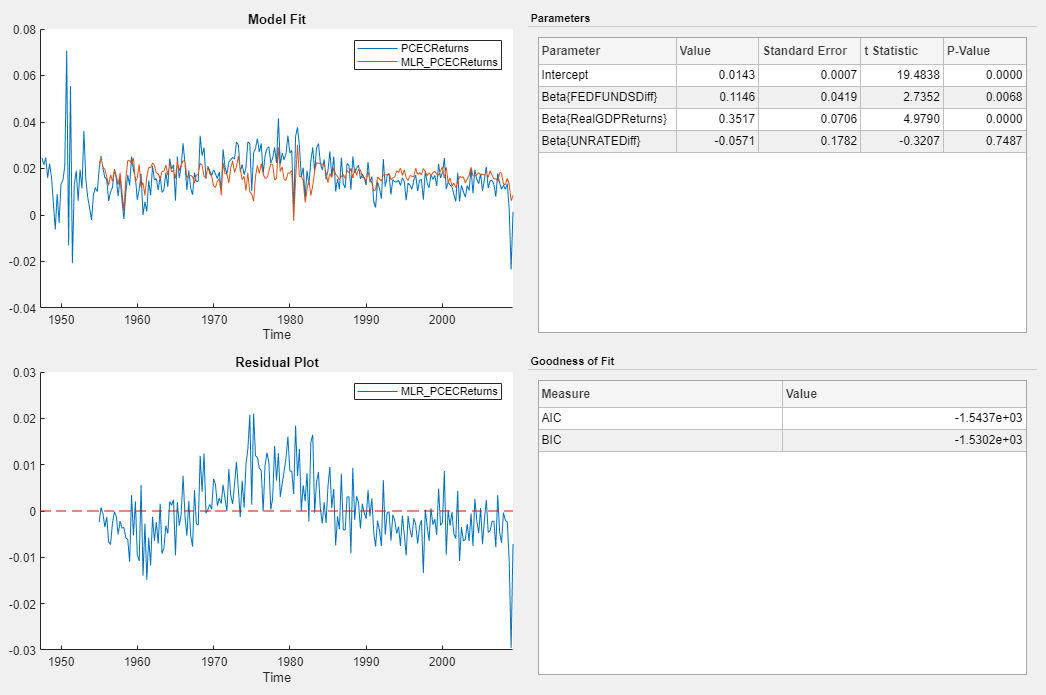The width and height of the screenshot is (1046, 695).
Task: Click the Goodness of Fit Value header
Action: (904, 394)
